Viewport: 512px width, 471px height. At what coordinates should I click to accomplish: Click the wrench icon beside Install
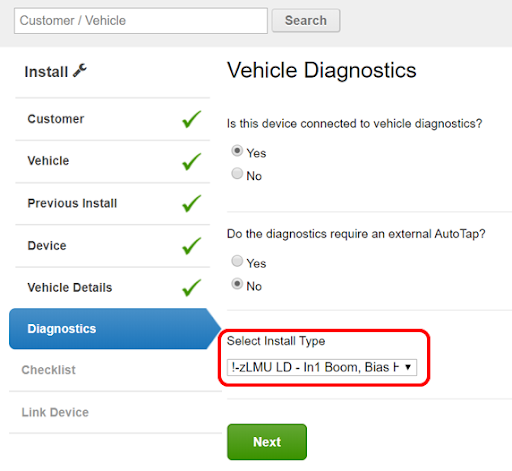click(80, 71)
